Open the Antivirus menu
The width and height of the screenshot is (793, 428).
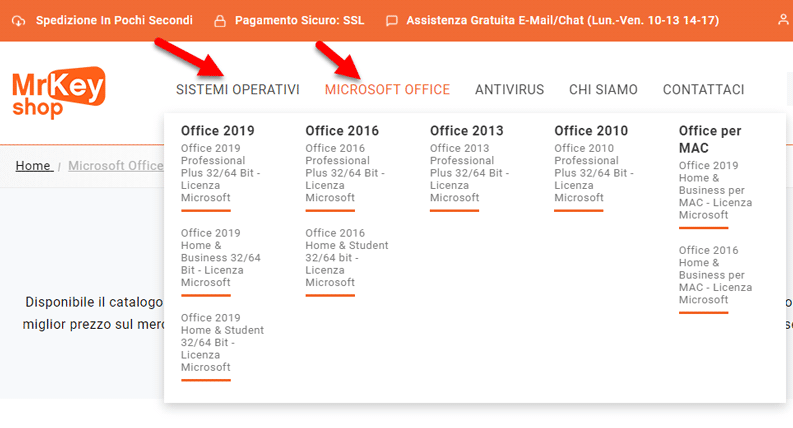point(509,90)
